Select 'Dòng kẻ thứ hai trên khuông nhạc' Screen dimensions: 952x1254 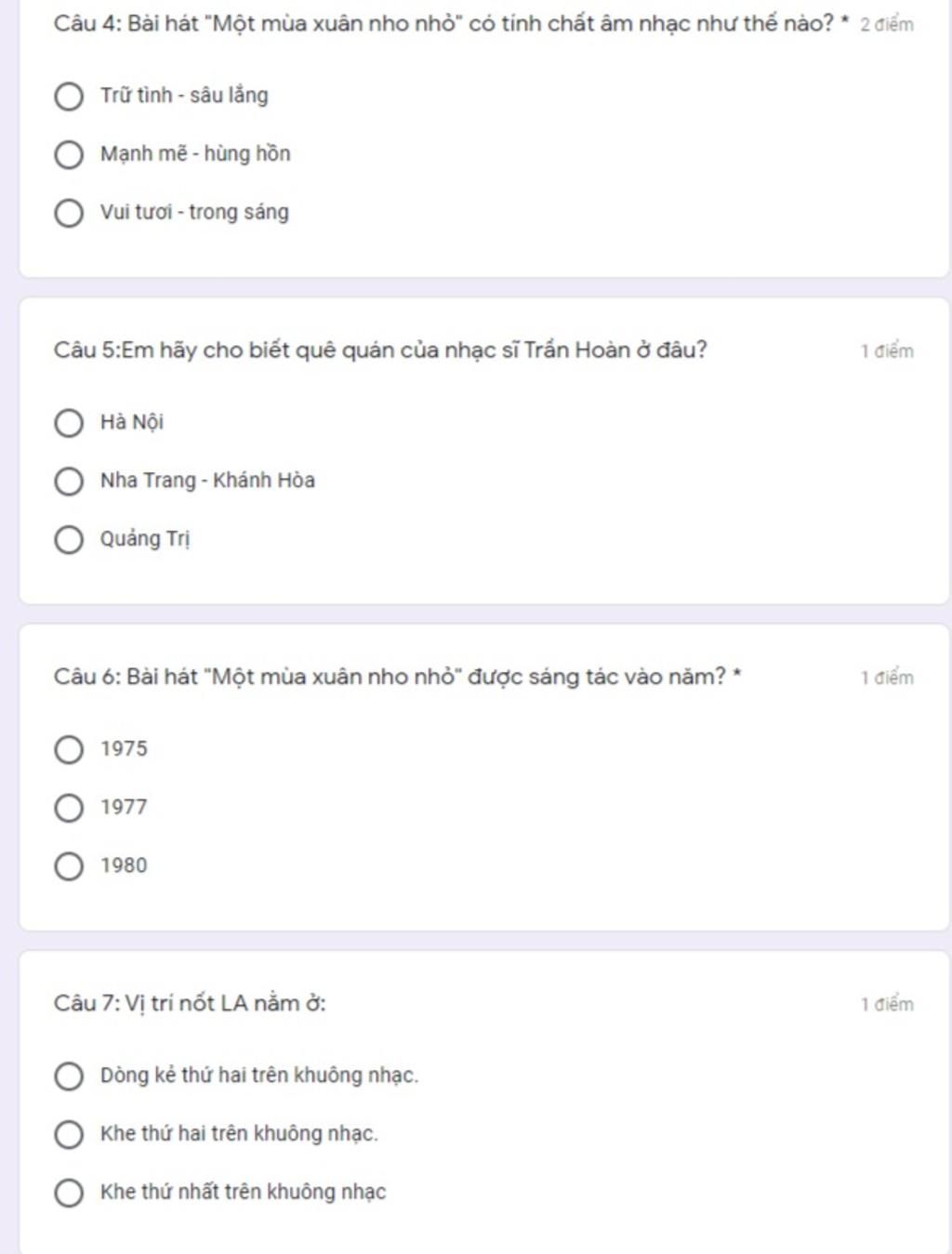(69, 1076)
